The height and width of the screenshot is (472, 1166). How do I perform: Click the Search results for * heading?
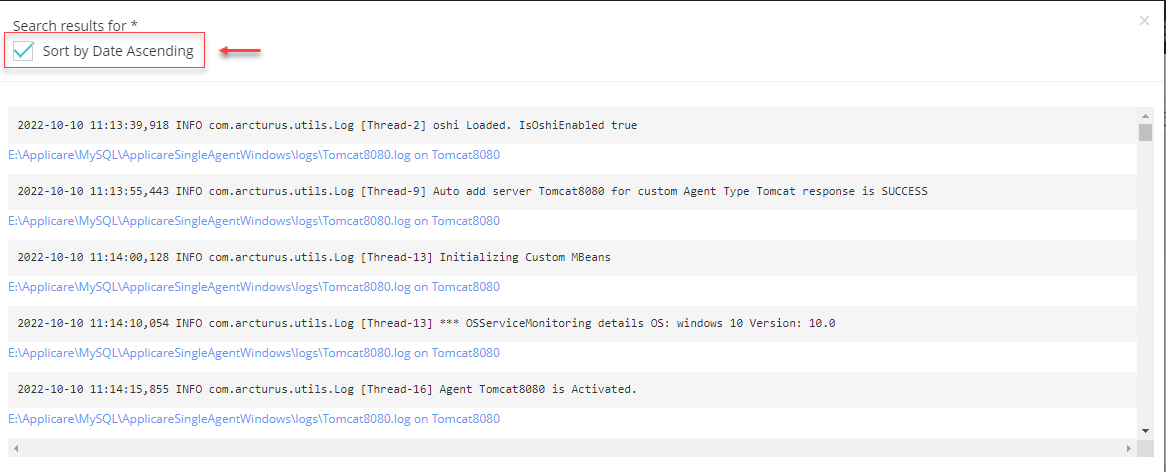pyautogui.click(x=75, y=26)
